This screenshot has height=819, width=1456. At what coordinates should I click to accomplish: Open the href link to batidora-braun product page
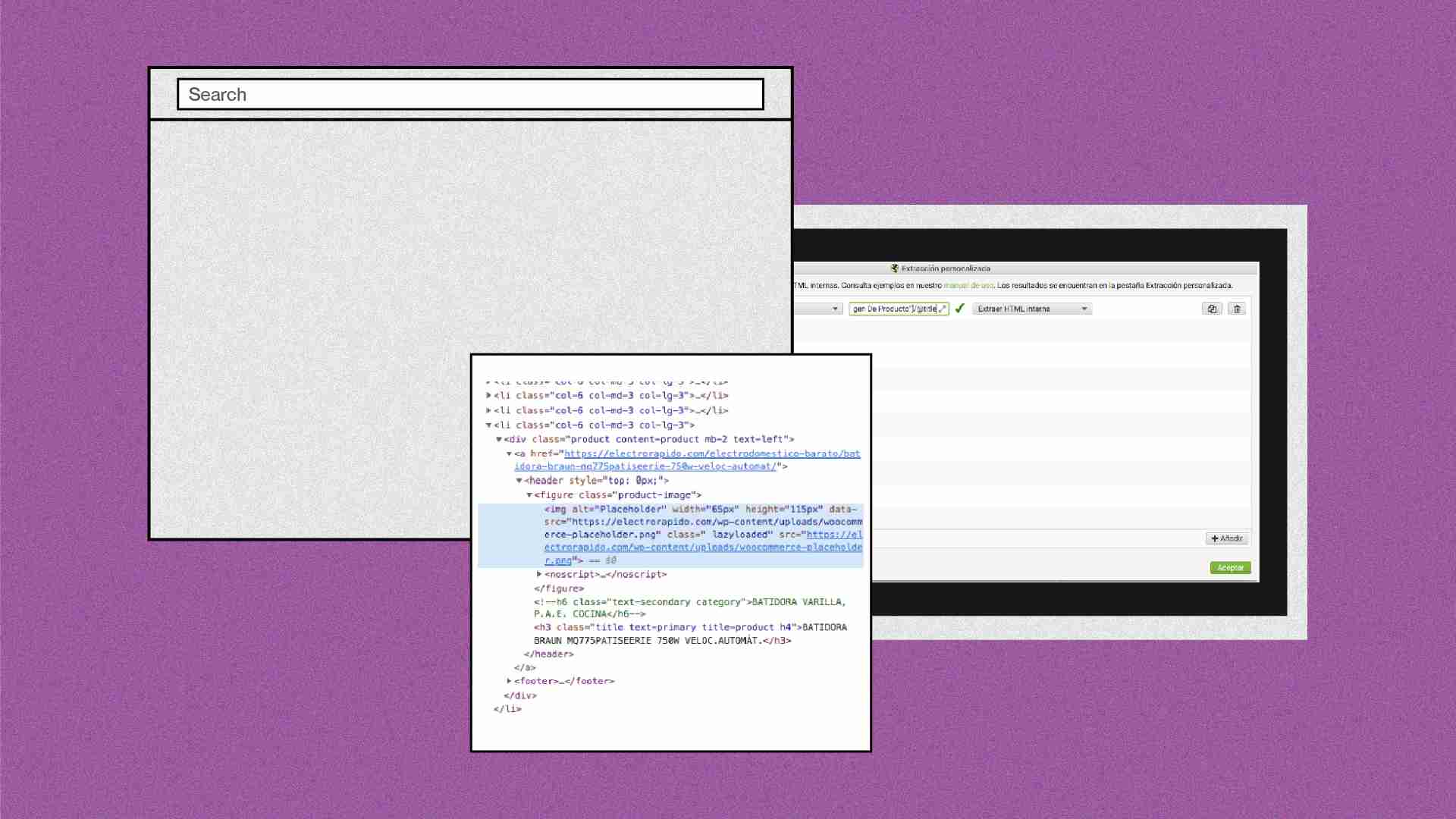pos(687,460)
